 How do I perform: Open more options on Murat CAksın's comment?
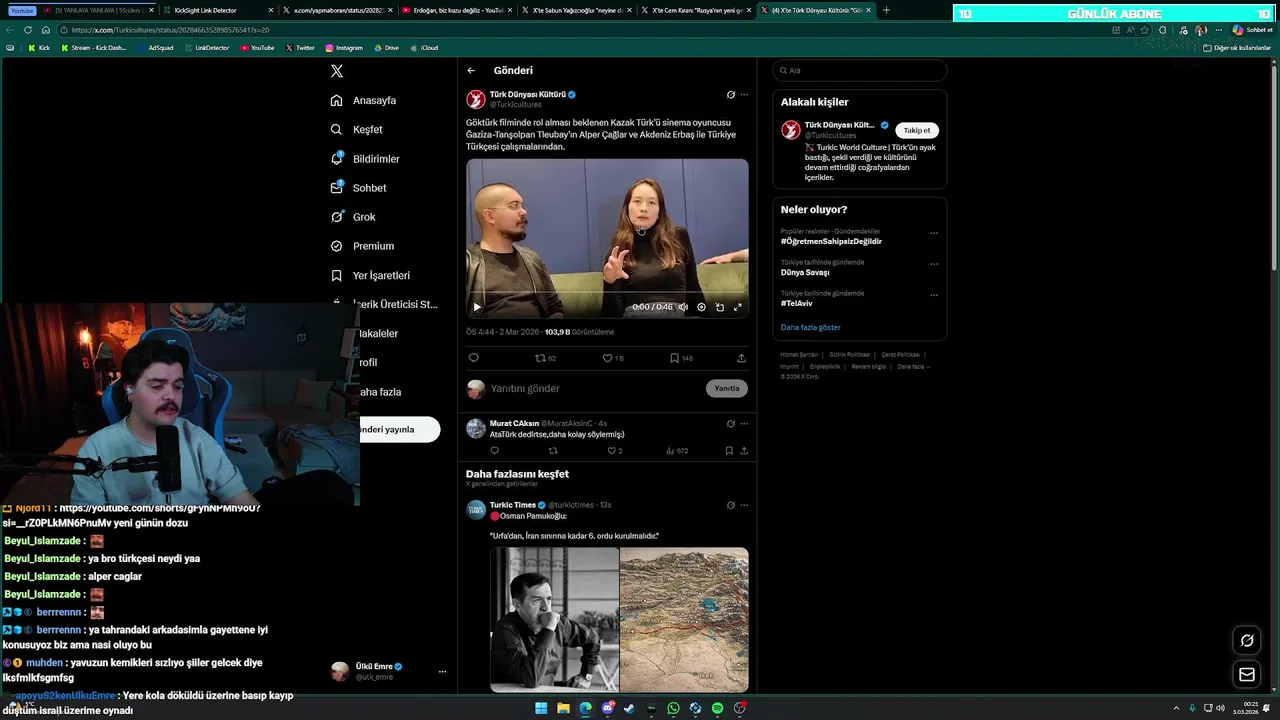744,424
